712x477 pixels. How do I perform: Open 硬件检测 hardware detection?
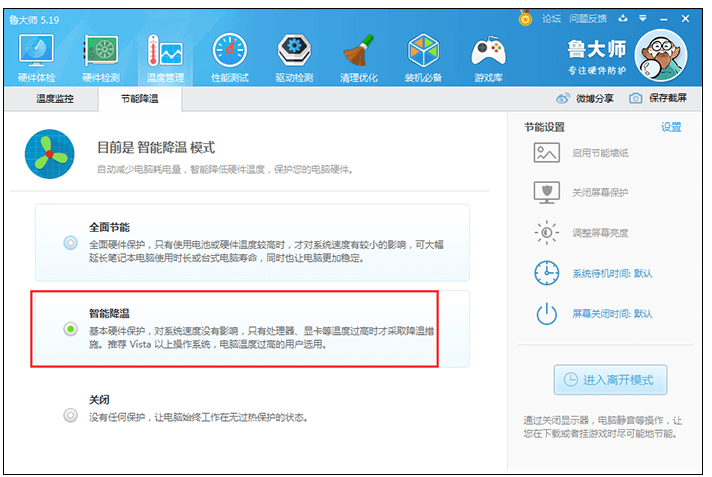tap(101, 59)
